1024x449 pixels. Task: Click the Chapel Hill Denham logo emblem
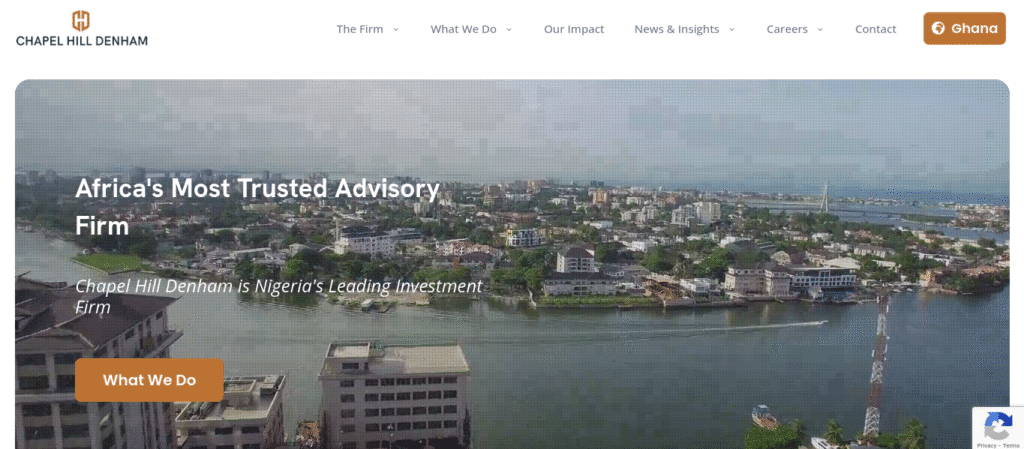tap(81, 21)
